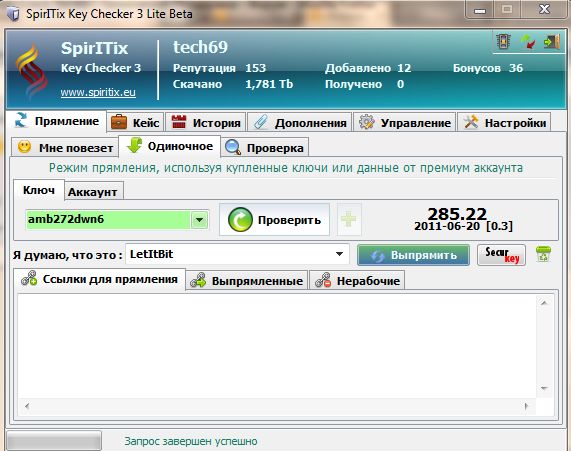Click the key input field amb272dwn6
The height and width of the screenshot is (451, 571).
[109, 220]
